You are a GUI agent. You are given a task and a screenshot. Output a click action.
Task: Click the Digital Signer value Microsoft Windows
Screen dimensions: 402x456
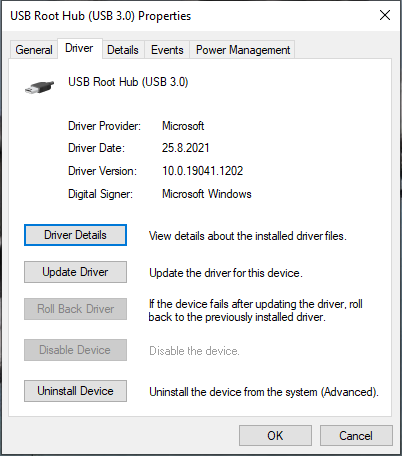point(207,194)
